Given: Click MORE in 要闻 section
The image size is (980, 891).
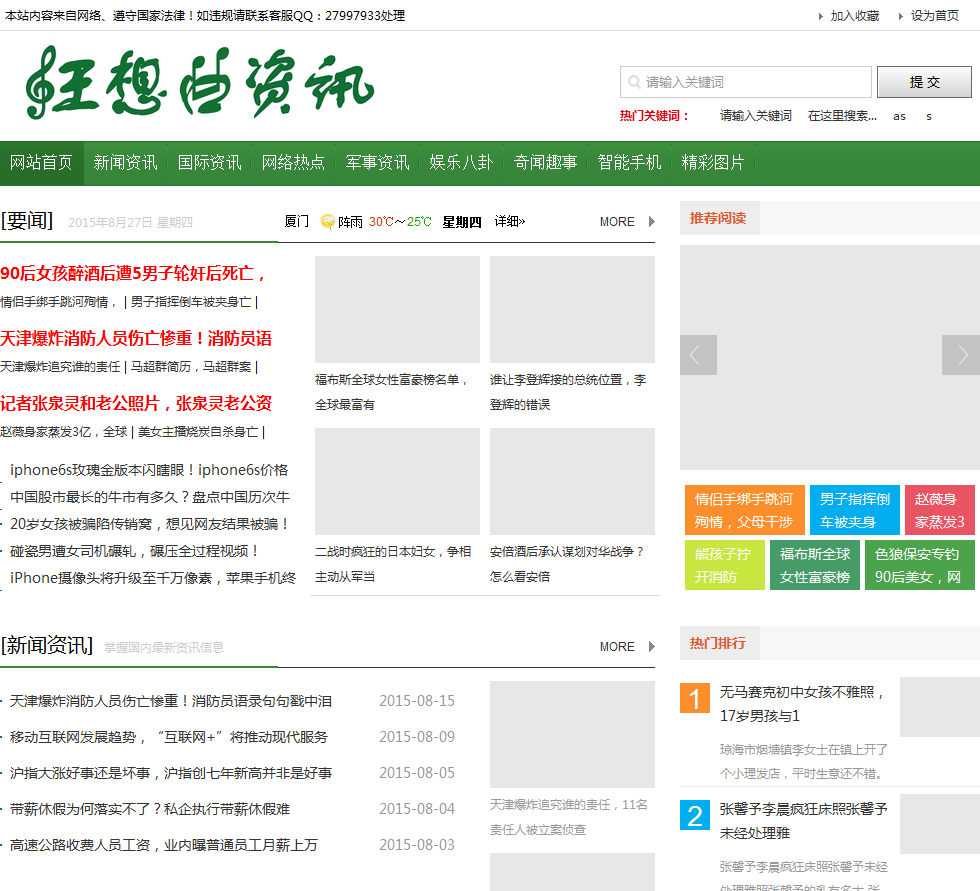Looking at the screenshot, I should pyautogui.click(x=617, y=222).
